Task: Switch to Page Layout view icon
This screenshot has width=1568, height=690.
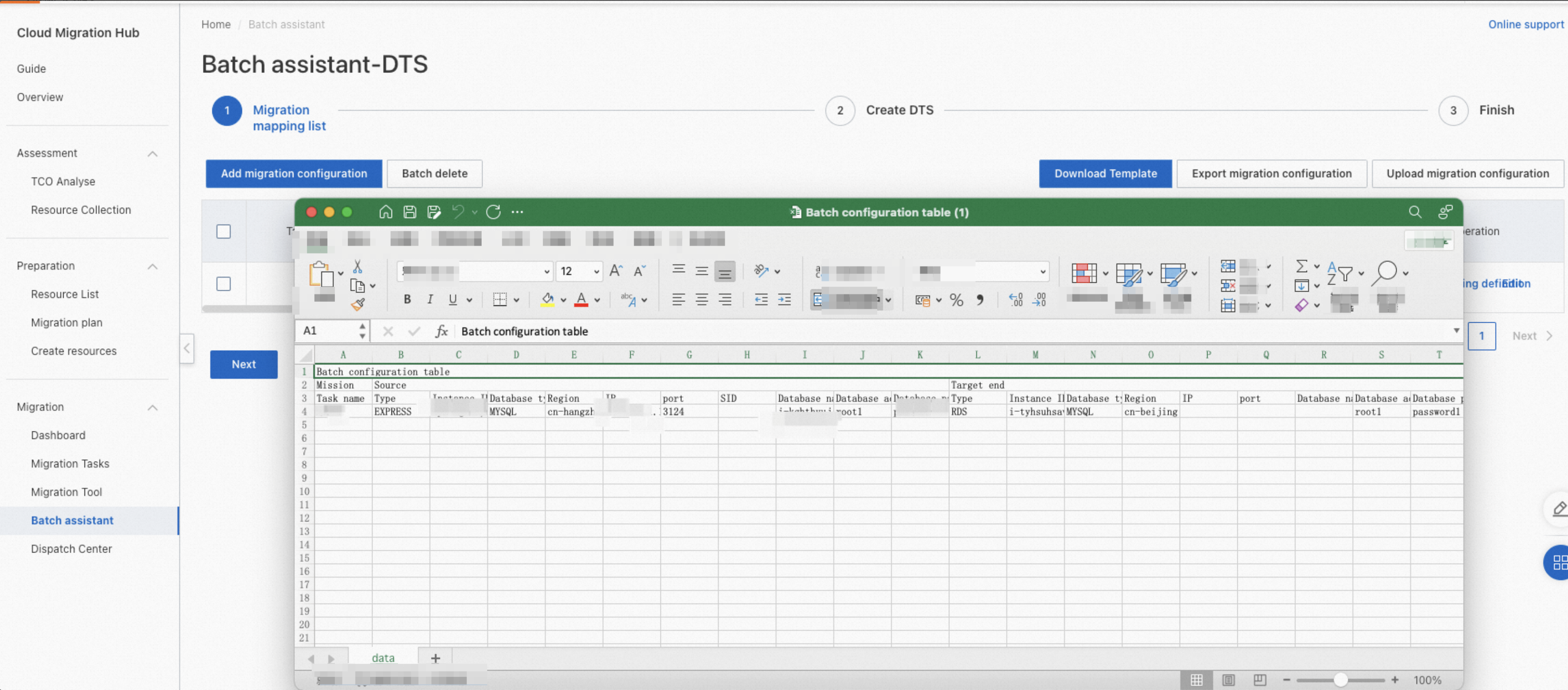Action: (1228, 680)
